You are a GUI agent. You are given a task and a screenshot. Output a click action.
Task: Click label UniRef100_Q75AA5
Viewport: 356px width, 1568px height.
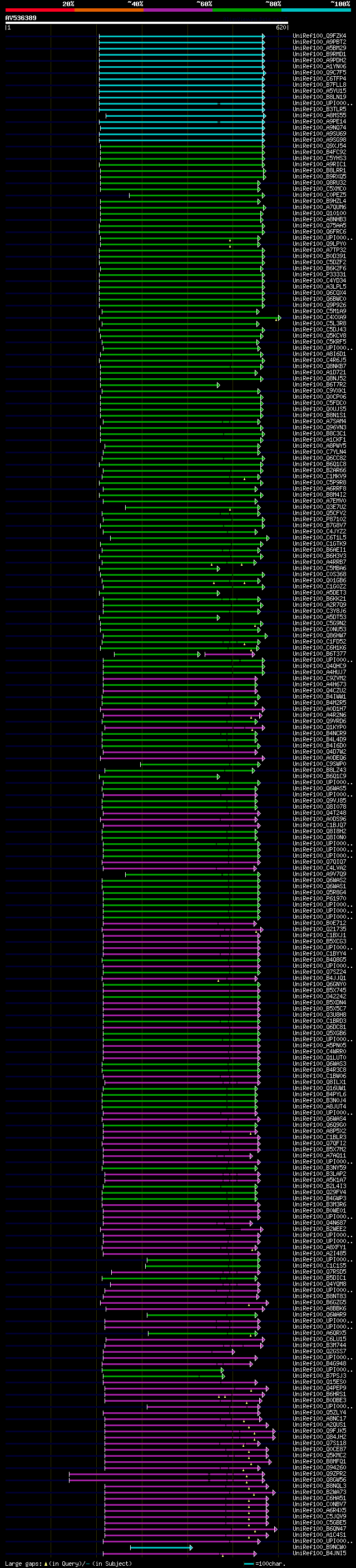click(319, 225)
